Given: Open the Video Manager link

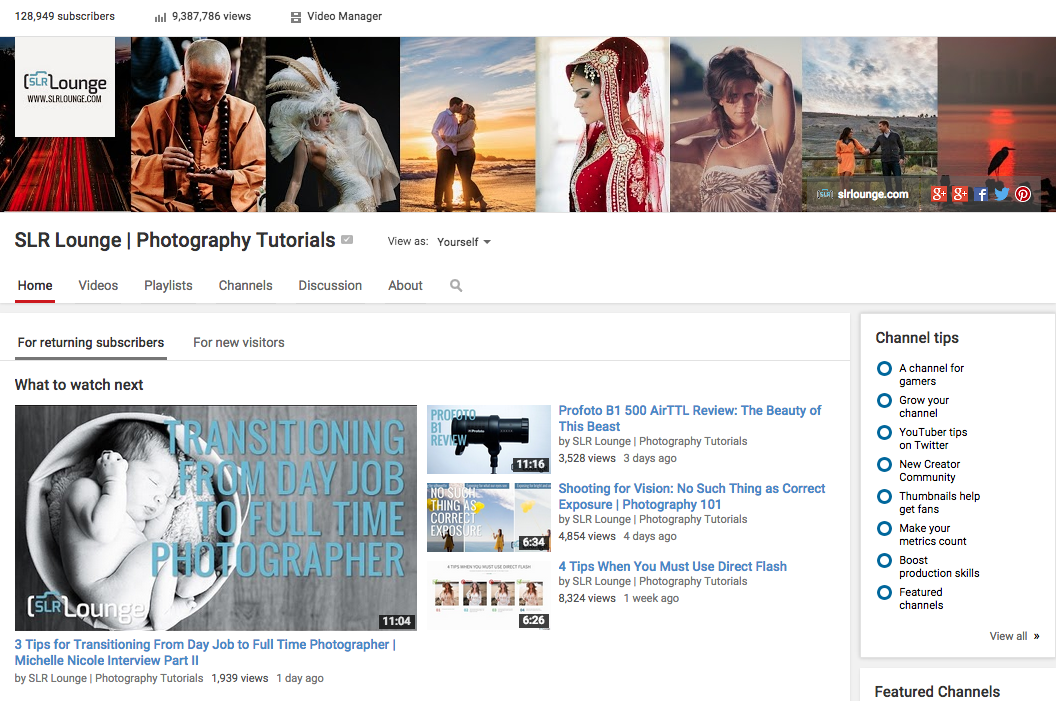Looking at the screenshot, I should tap(344, 16).
